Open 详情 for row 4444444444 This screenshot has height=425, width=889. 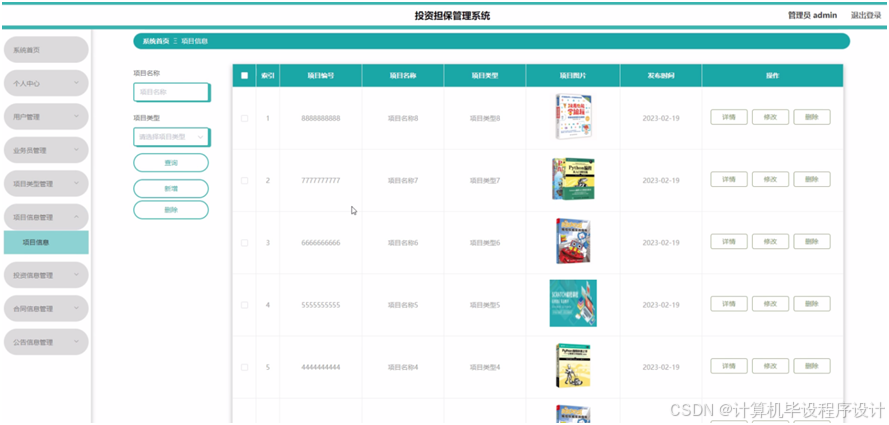pyautogui.click(x=729, y=366)
